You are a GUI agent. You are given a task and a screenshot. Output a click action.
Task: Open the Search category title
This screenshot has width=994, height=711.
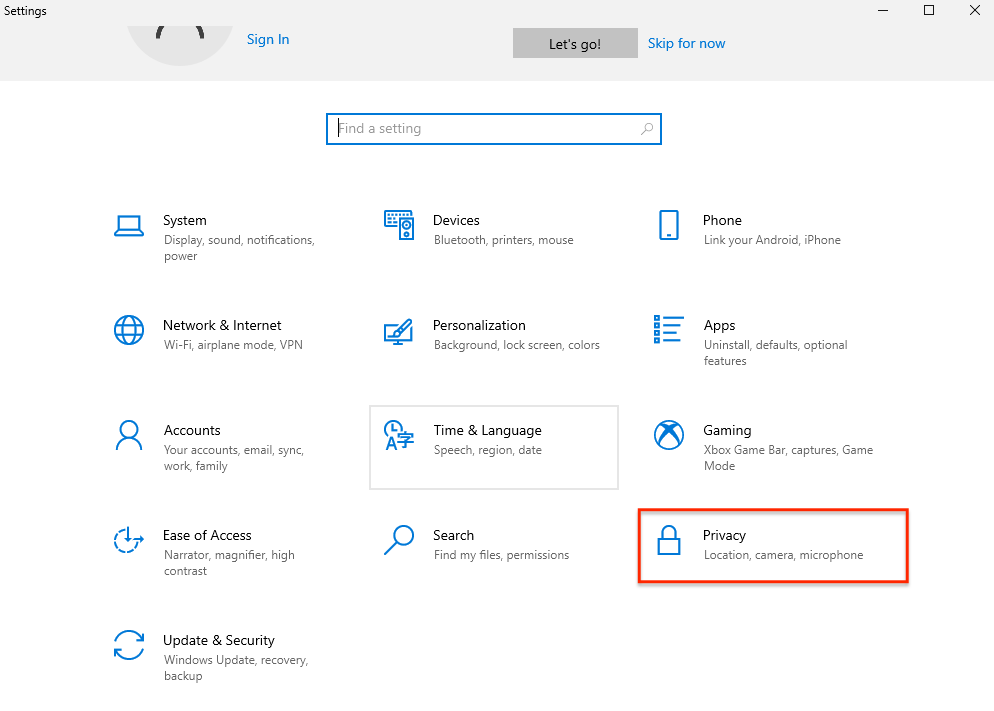(x=453, y=535)
